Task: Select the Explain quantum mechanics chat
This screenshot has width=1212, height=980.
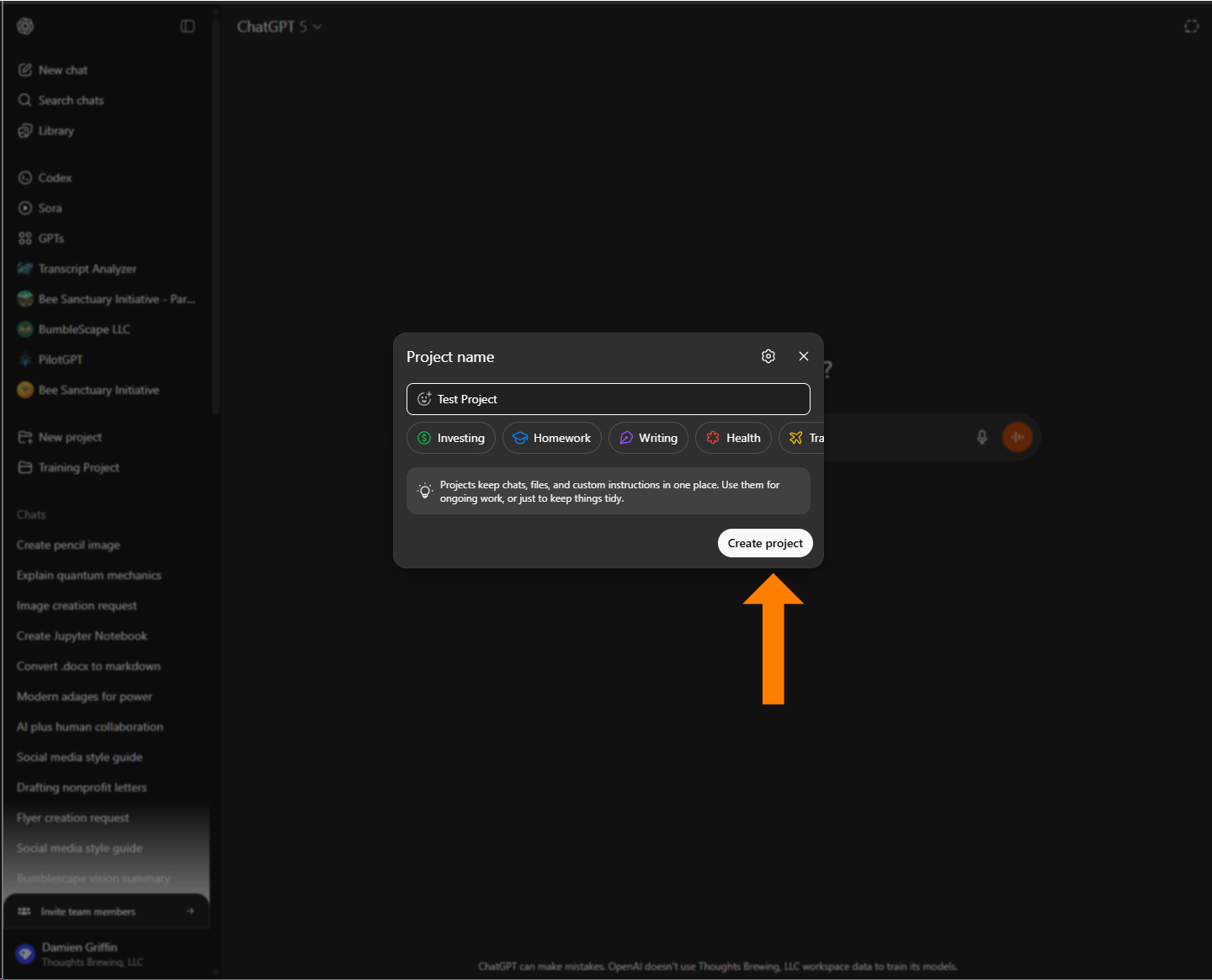Action: (88, 575)
